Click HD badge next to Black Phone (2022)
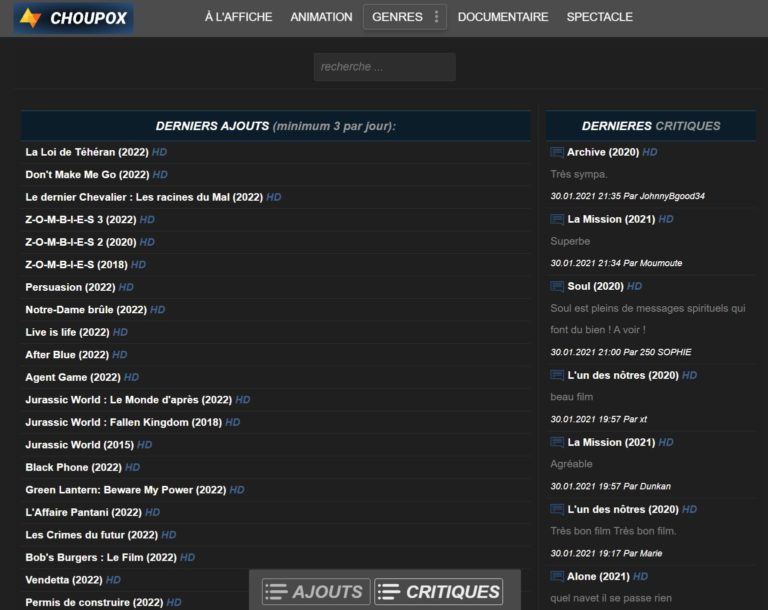This screenshot has height=610, width=768. [x=133, y=467]
